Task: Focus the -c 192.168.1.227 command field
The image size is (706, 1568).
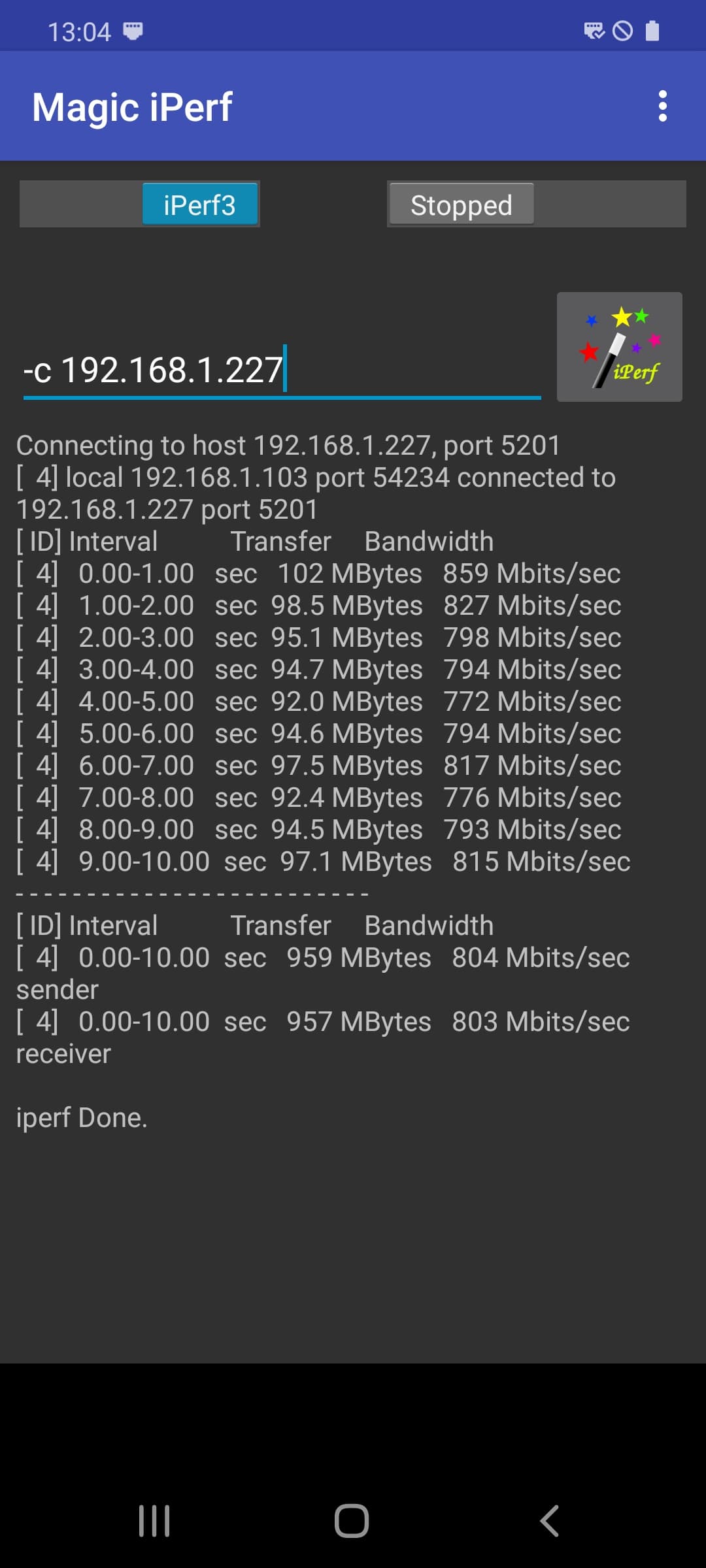Action: [281, 370]
